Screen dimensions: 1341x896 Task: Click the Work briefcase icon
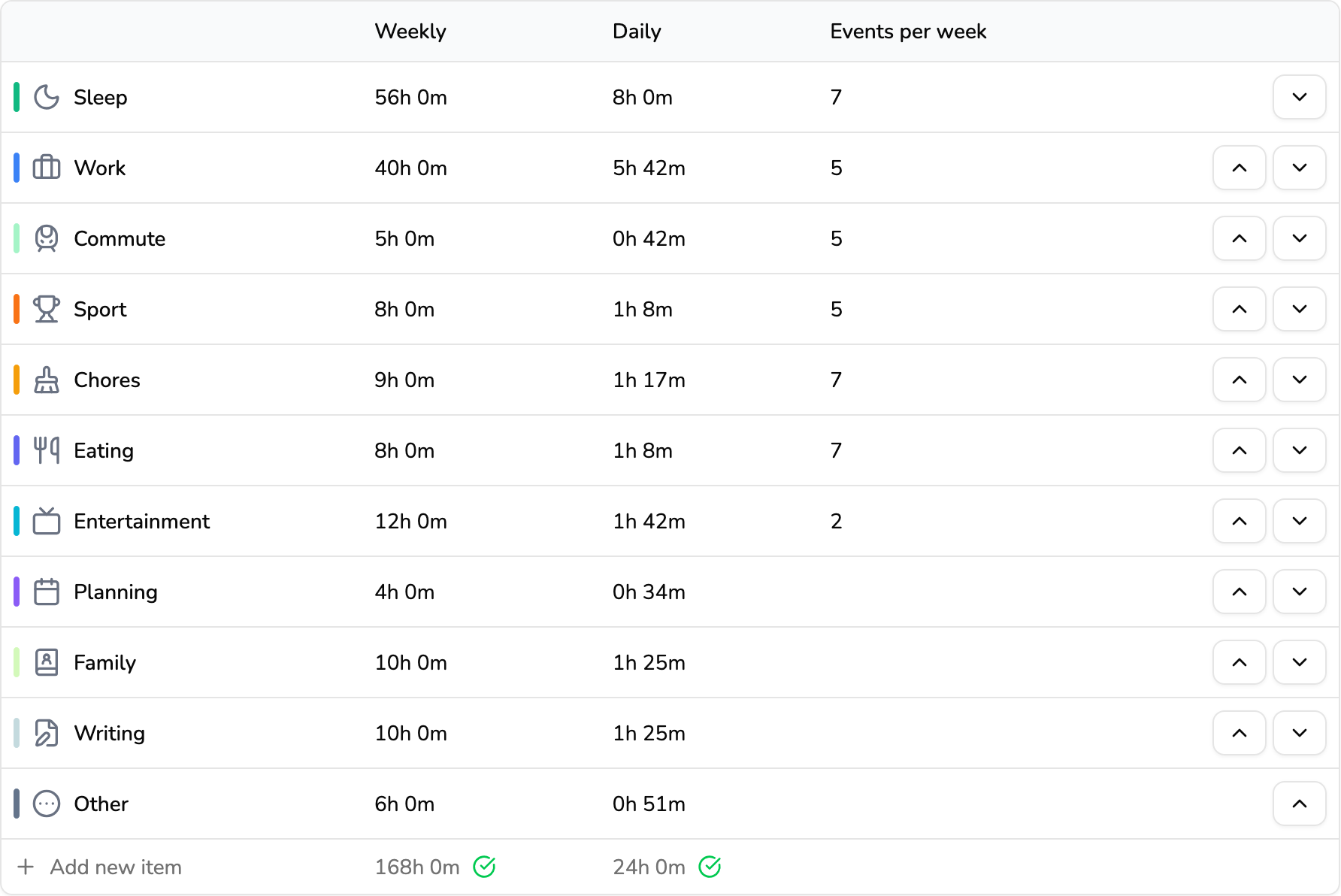(46, 168)
